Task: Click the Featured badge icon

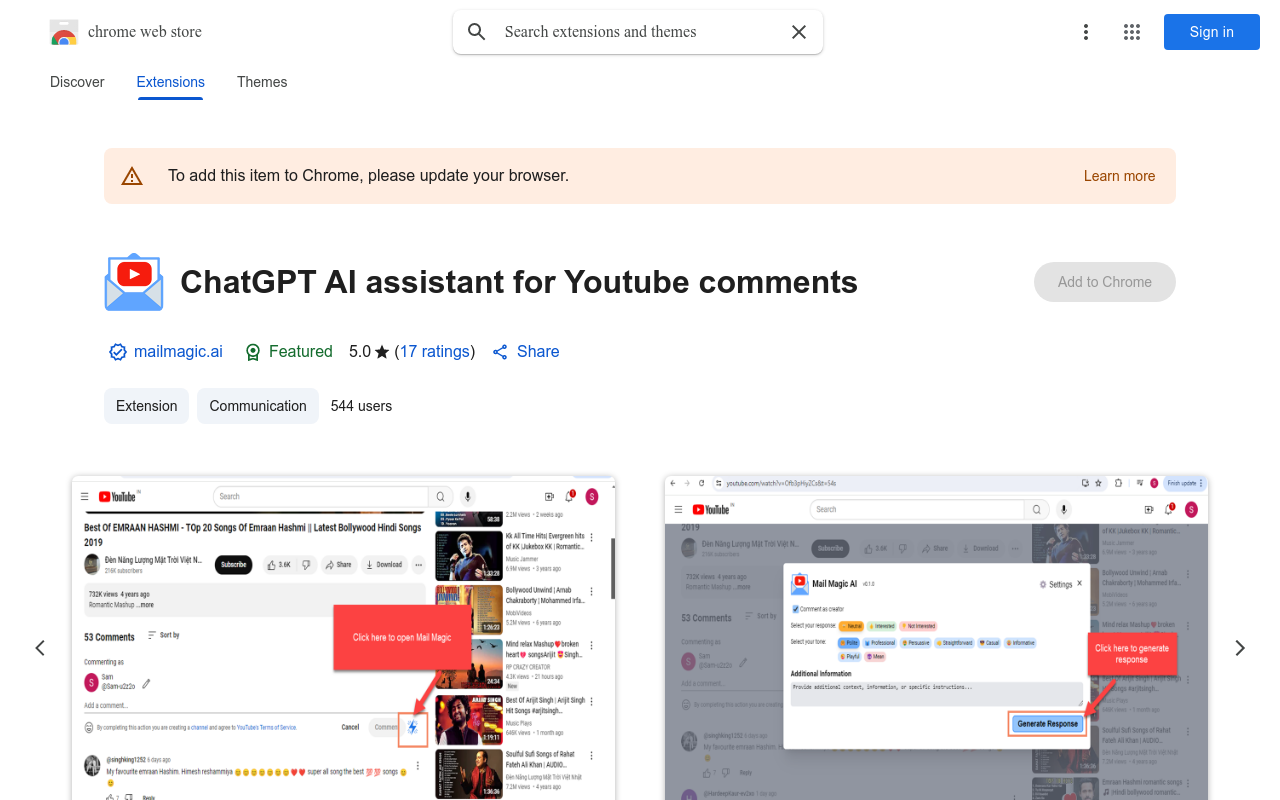Action: tap(253, 352)
